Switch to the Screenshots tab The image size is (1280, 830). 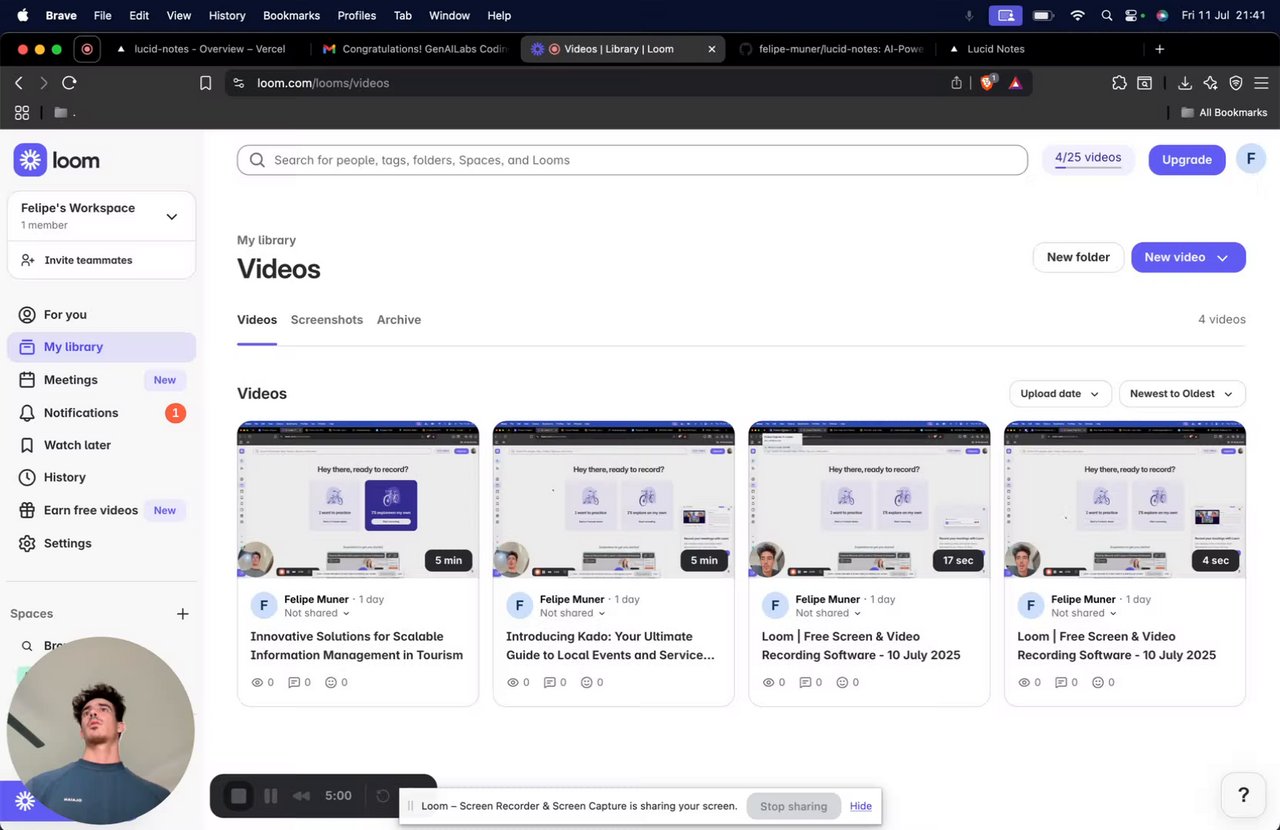pos(327,320)
